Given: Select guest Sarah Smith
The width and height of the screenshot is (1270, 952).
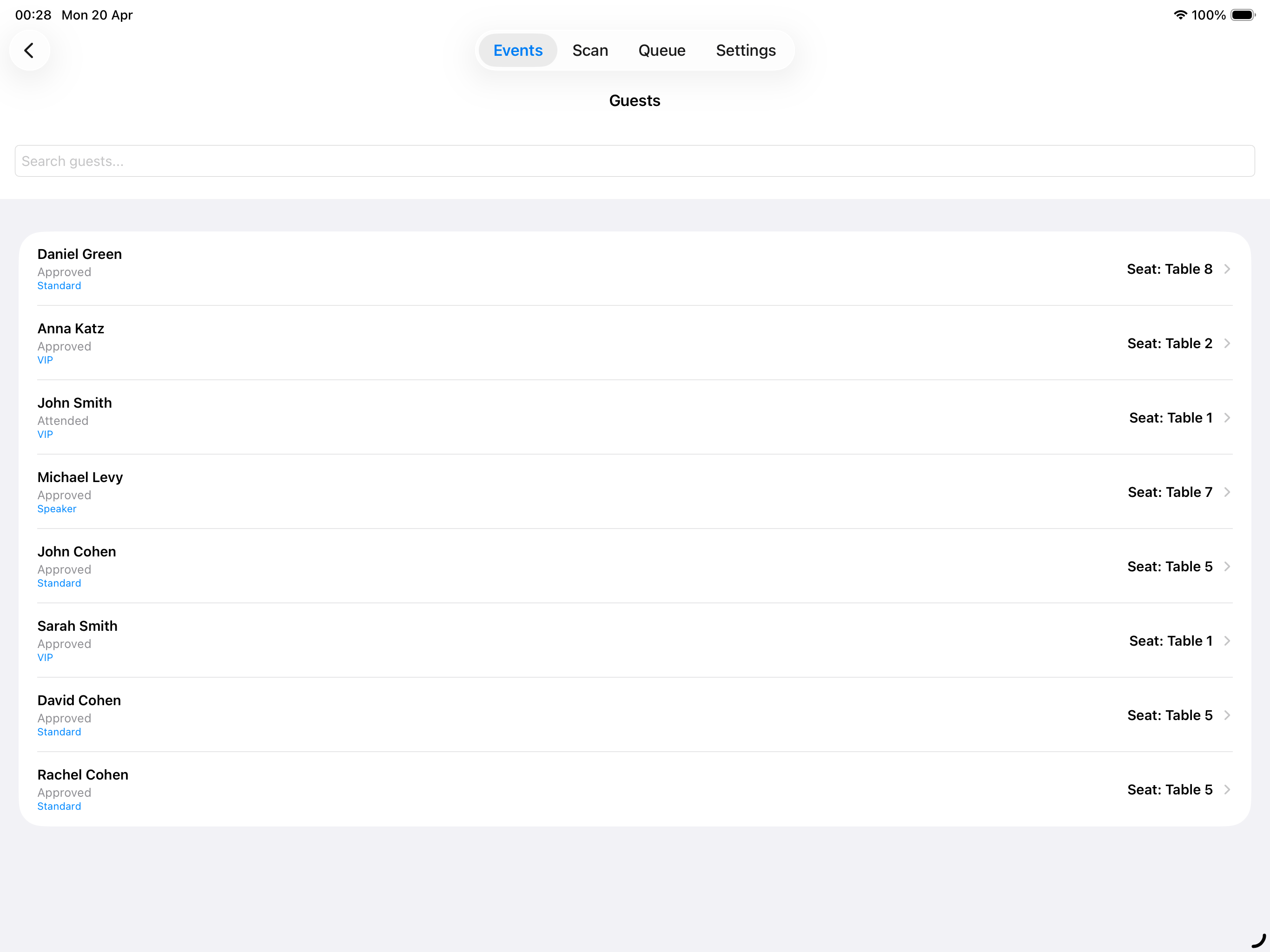Looking at the screenshot, I should (x=635, y=641).
